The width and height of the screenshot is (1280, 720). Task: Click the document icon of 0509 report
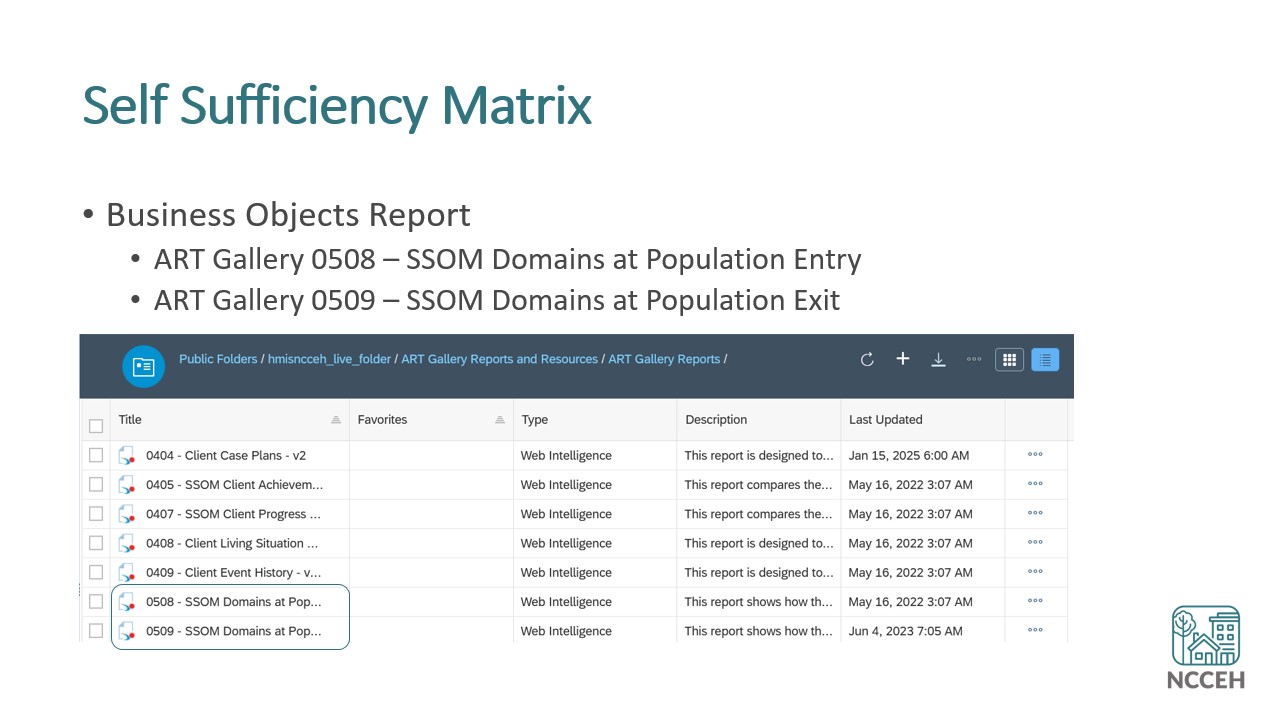[127, 631]
